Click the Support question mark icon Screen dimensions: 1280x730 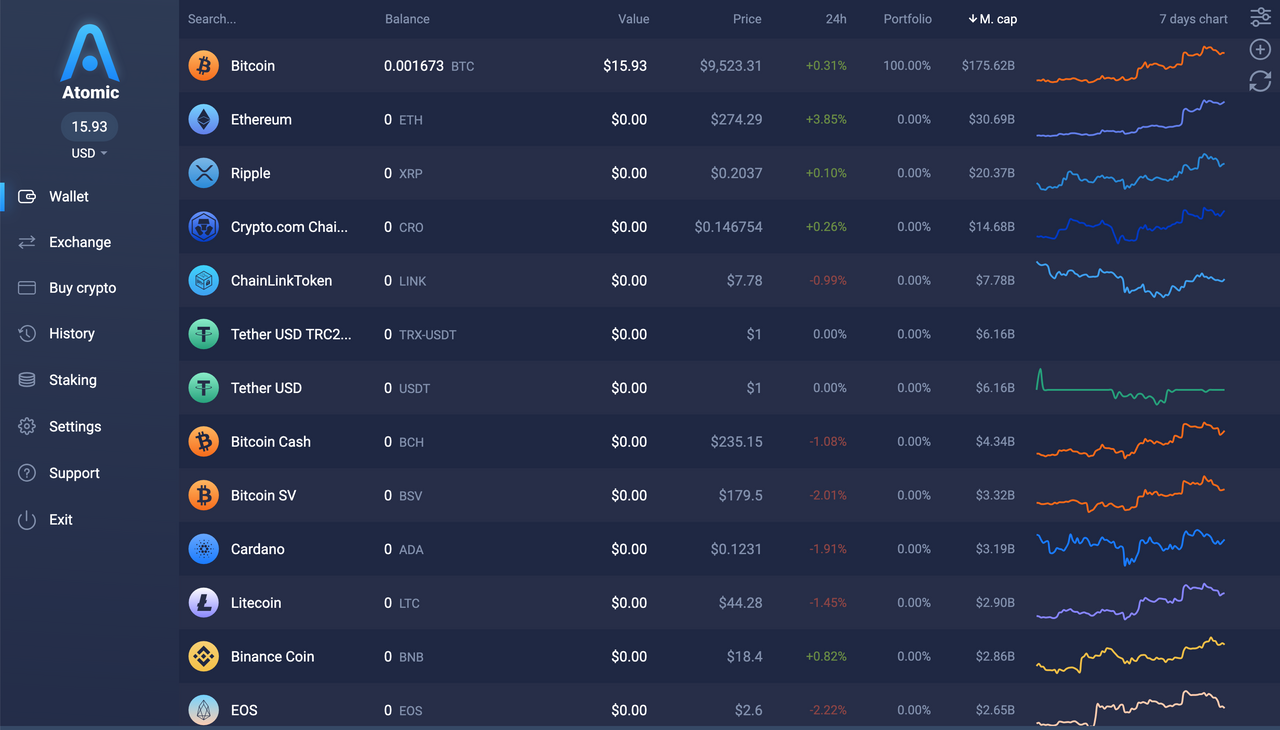click(x=27, y=473)
